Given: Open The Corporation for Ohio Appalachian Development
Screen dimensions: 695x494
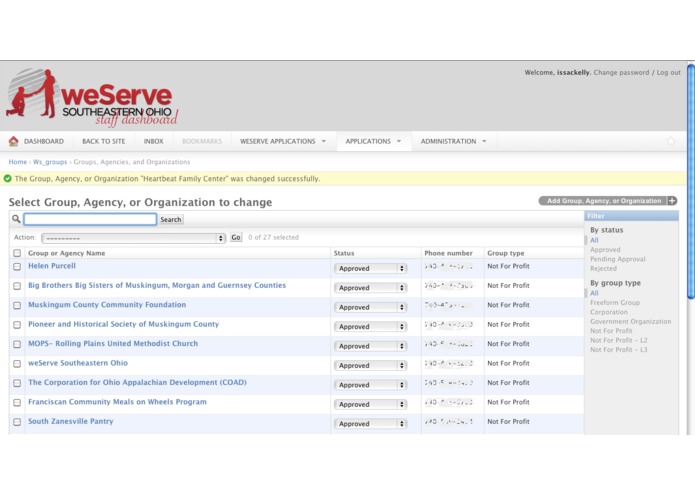Looking at the screenshot, I should click(x=137, y=382).
